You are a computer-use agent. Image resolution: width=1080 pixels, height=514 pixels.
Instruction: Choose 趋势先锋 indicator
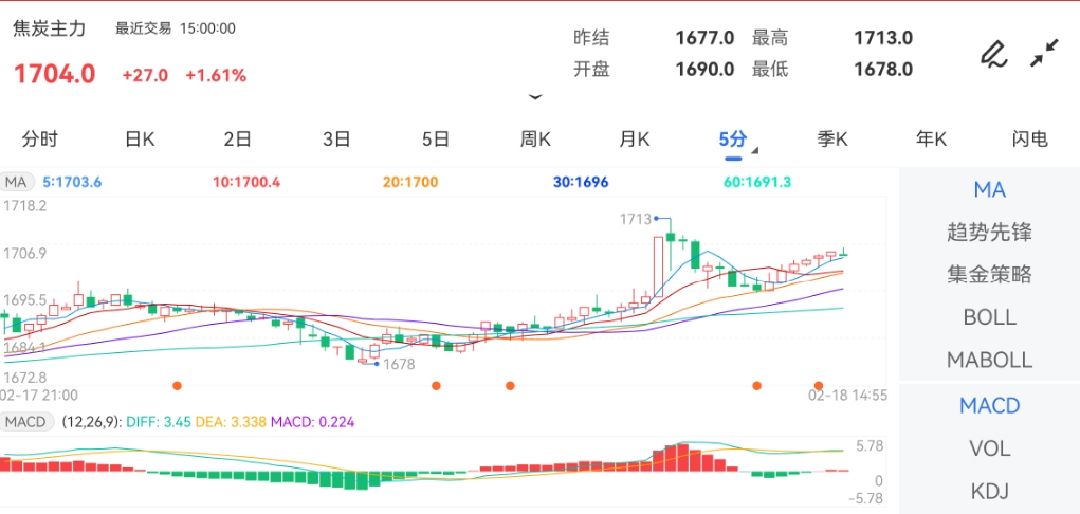click(x=989, y=232)
